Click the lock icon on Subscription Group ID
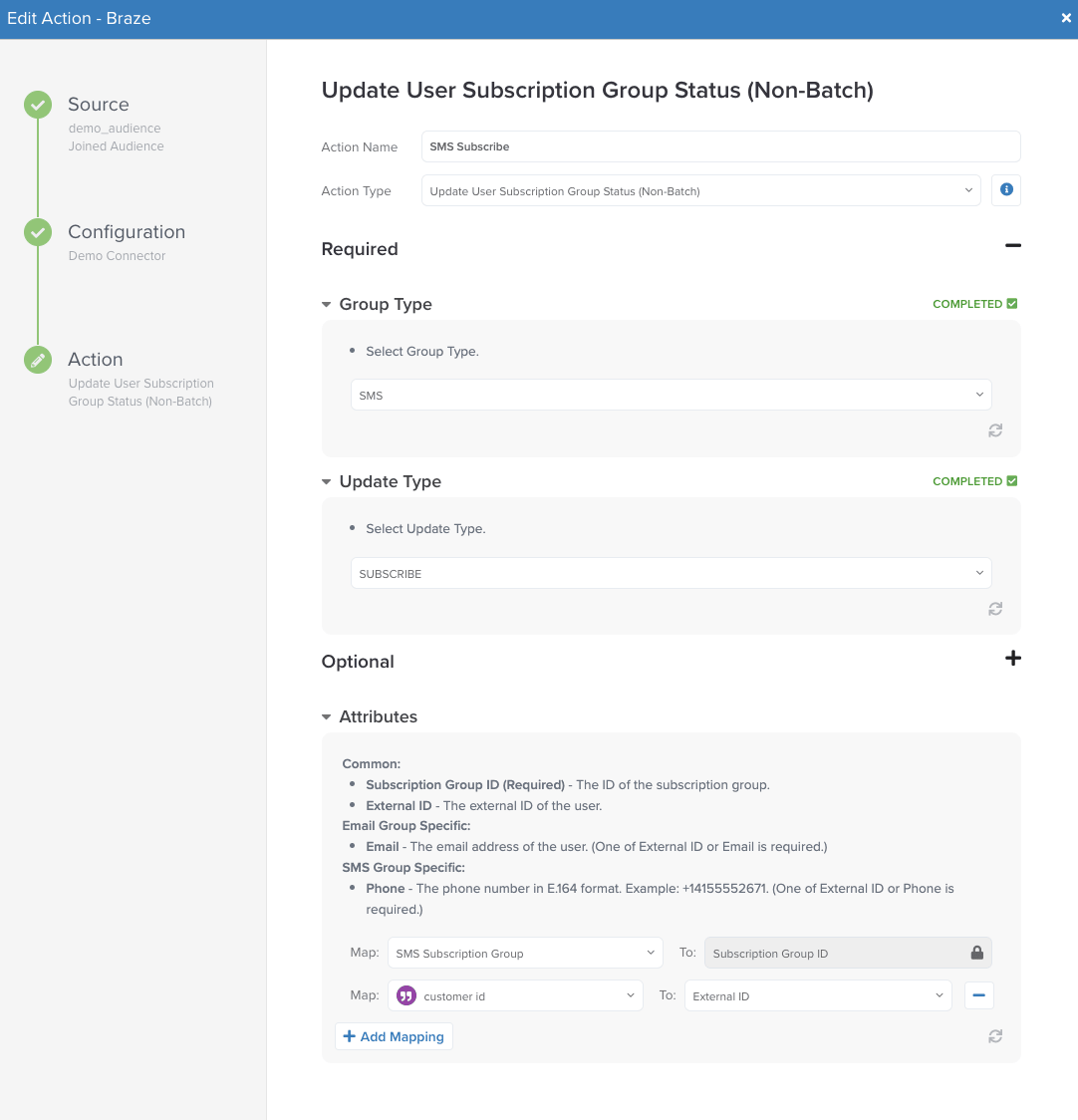Screen dimensions: 1078x1120 click(976, 953)
